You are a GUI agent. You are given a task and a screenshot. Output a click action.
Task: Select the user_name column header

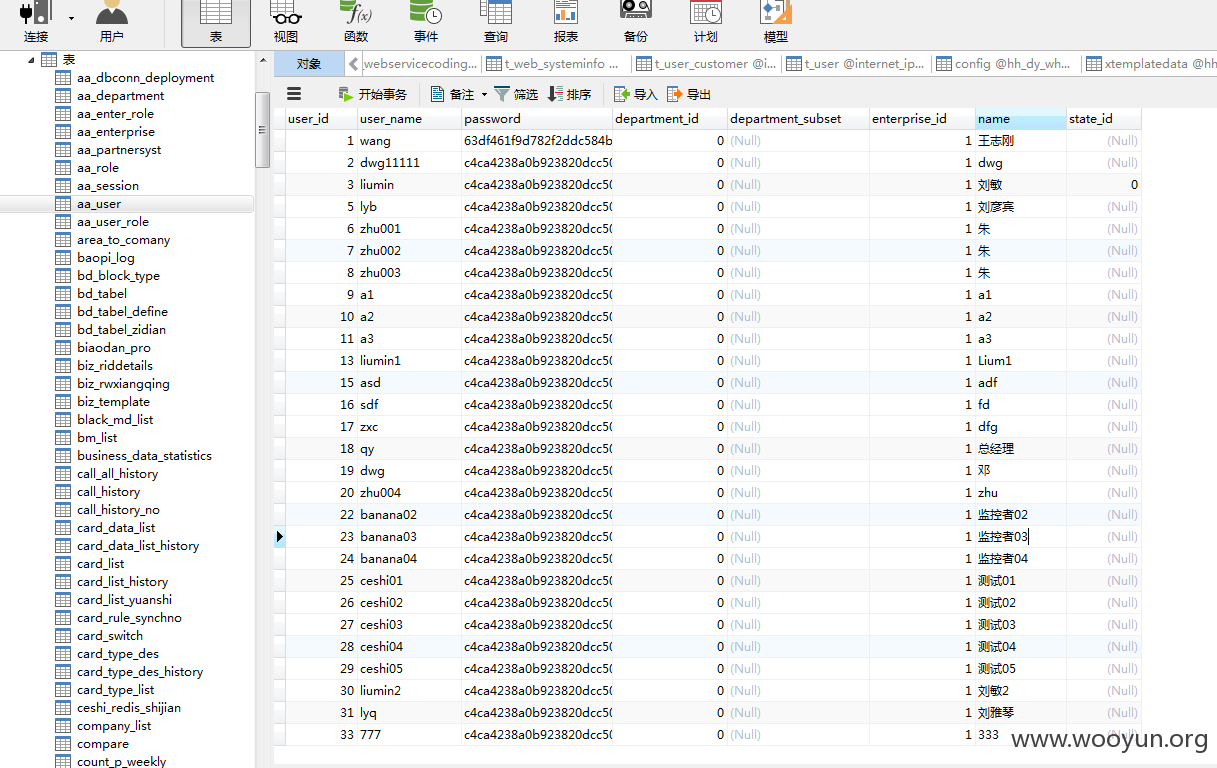tap(409, 119)
